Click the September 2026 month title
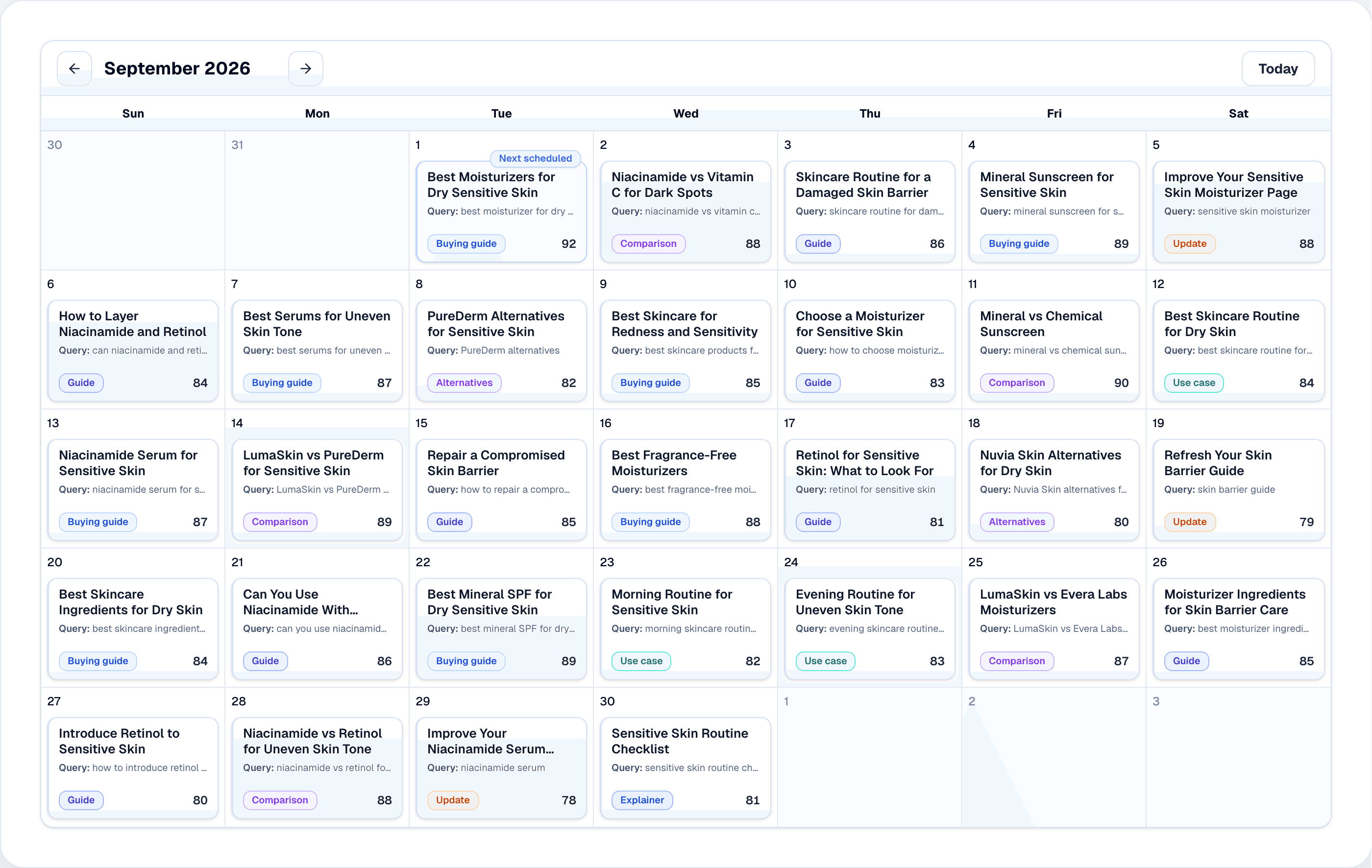 coord(177,69)
